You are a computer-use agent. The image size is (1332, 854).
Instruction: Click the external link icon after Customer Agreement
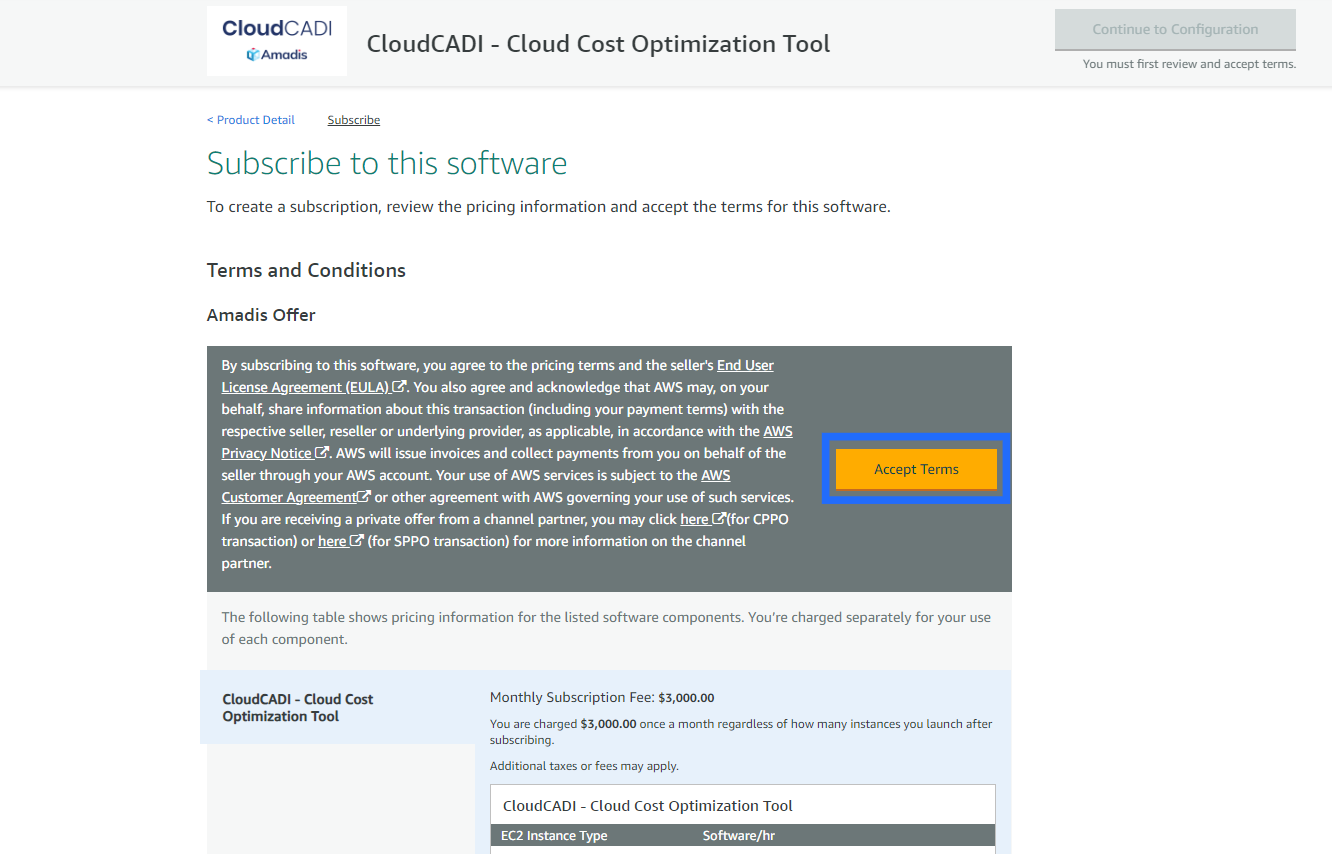[365, 497]
